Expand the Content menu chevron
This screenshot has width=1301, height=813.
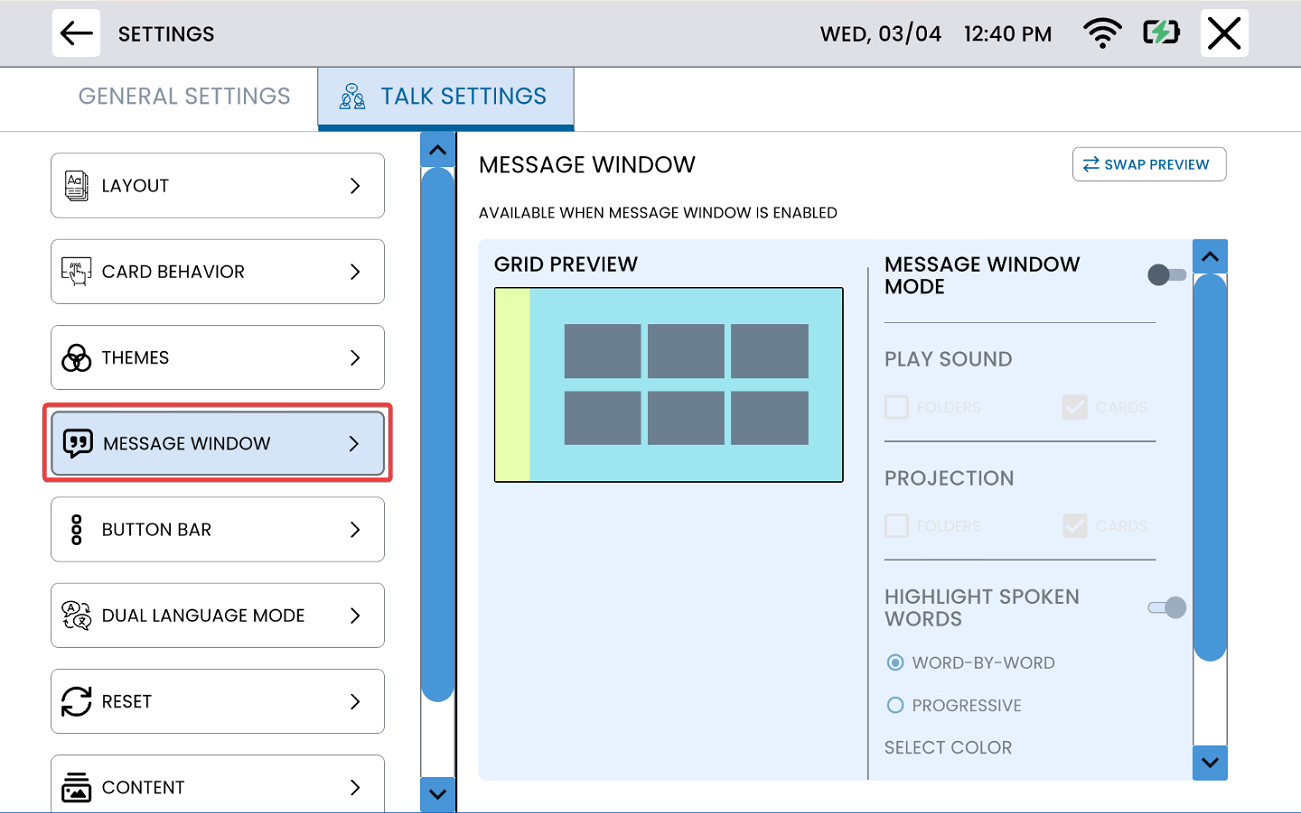tap(355, 788)
